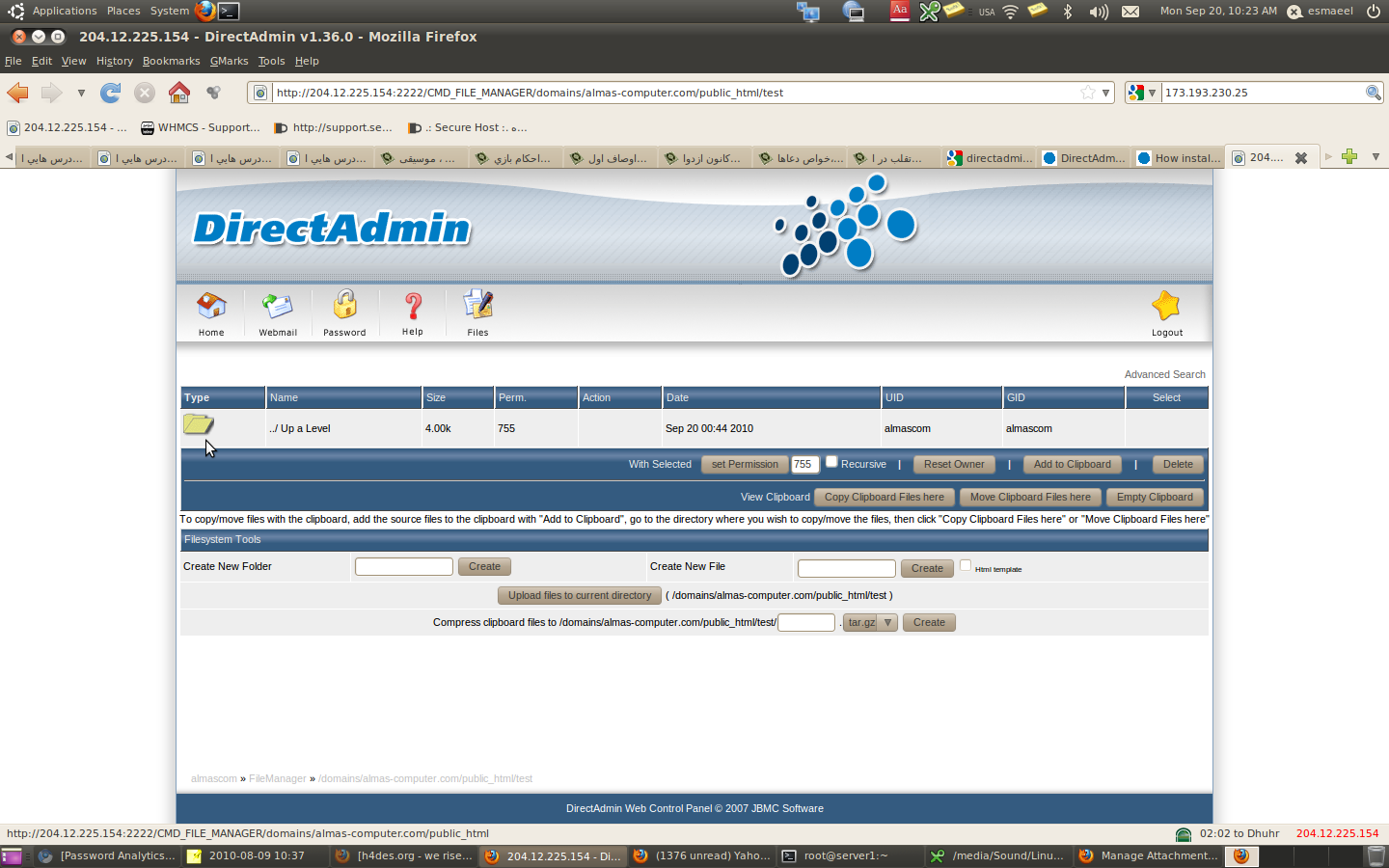Open the wireless network tray icon

pos(1011,12)
